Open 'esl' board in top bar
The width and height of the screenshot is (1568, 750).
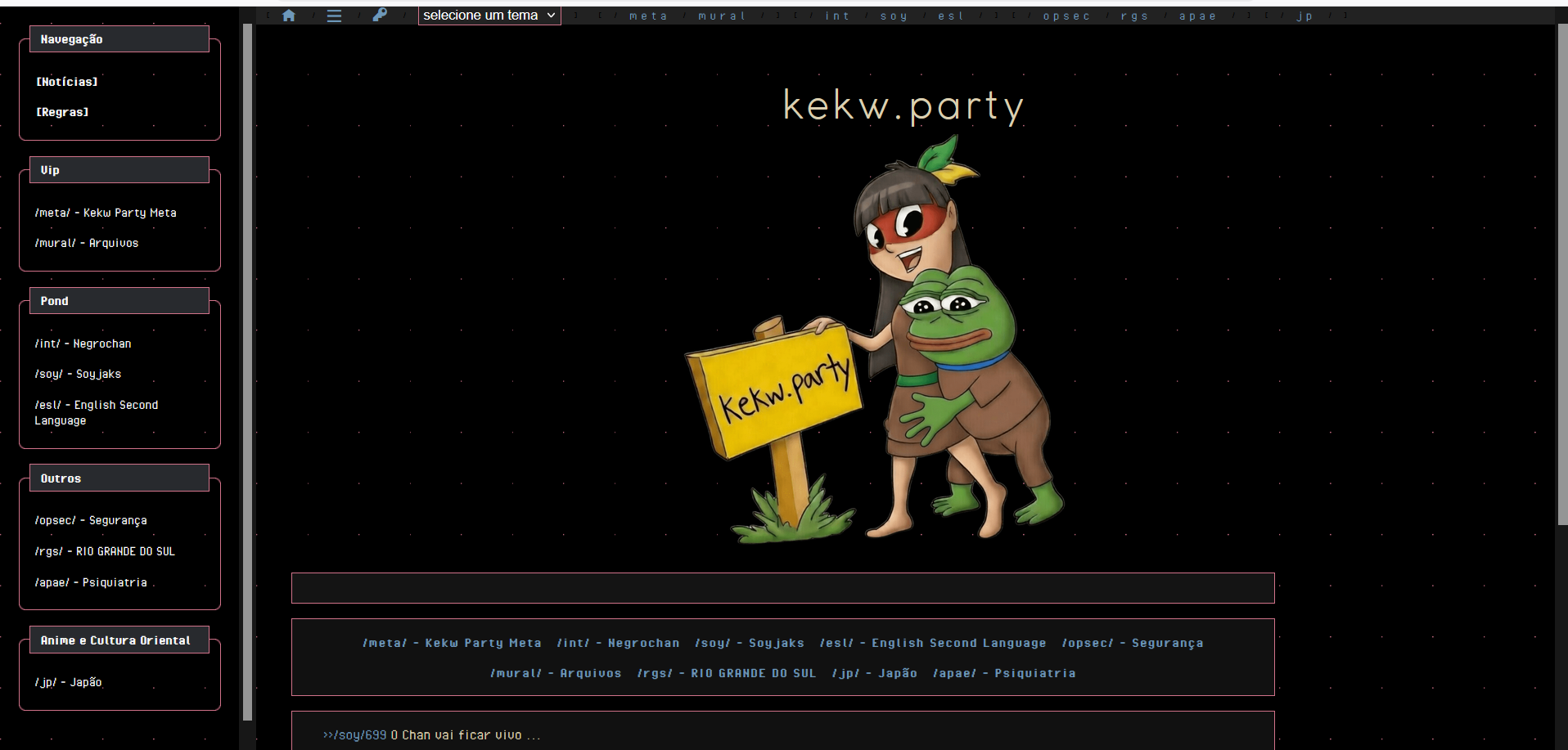[x=951, y=16]
